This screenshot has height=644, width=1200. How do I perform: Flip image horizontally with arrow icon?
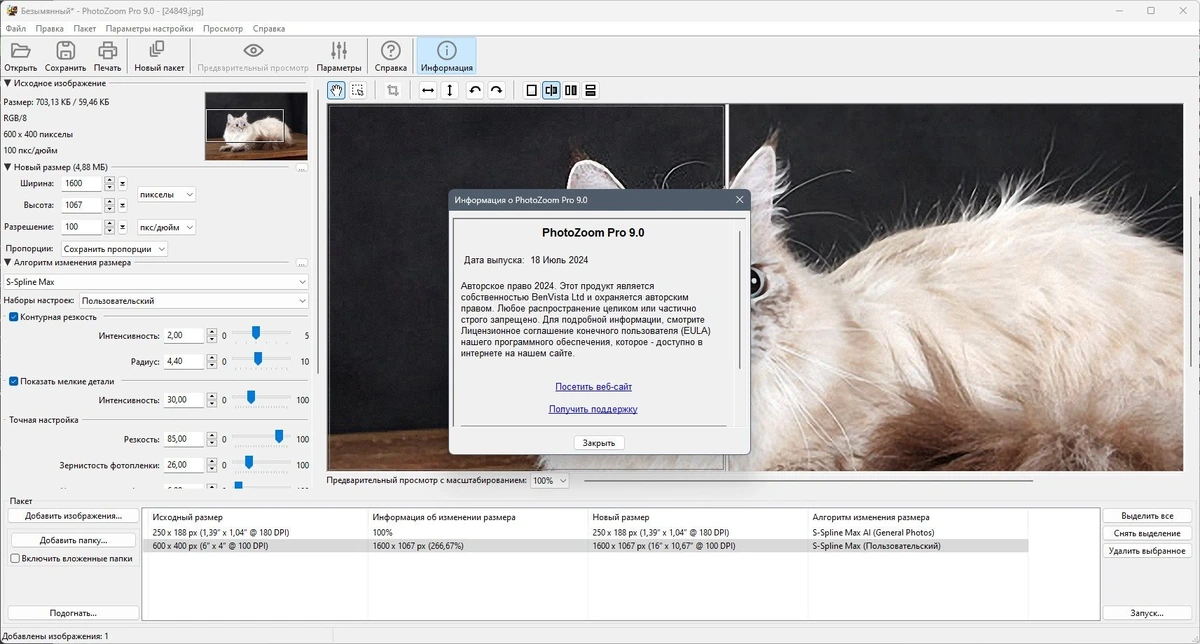(x=428, y=90)
